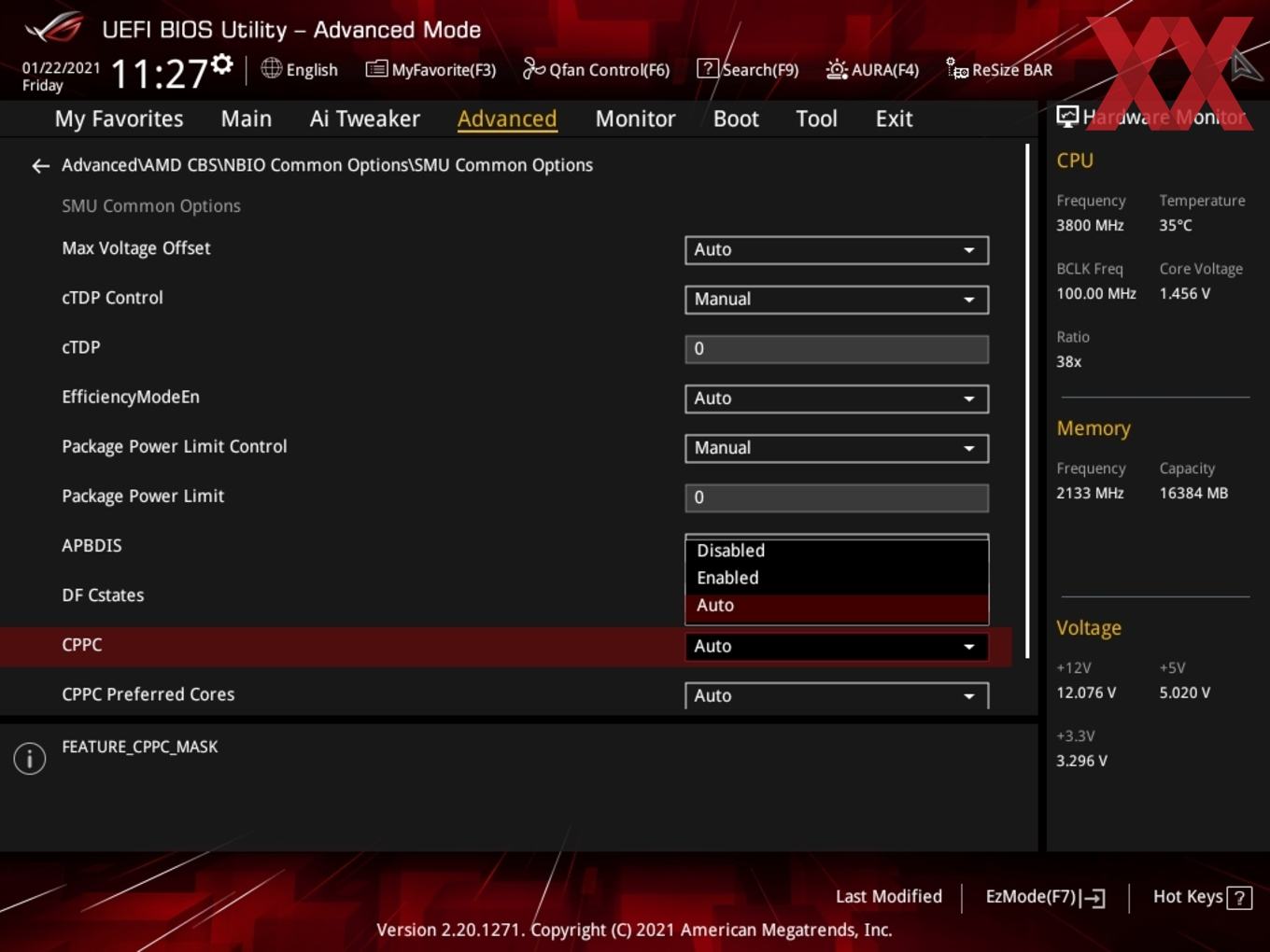Choose Auto in the CPPC option list

click(x=837, y=606)
